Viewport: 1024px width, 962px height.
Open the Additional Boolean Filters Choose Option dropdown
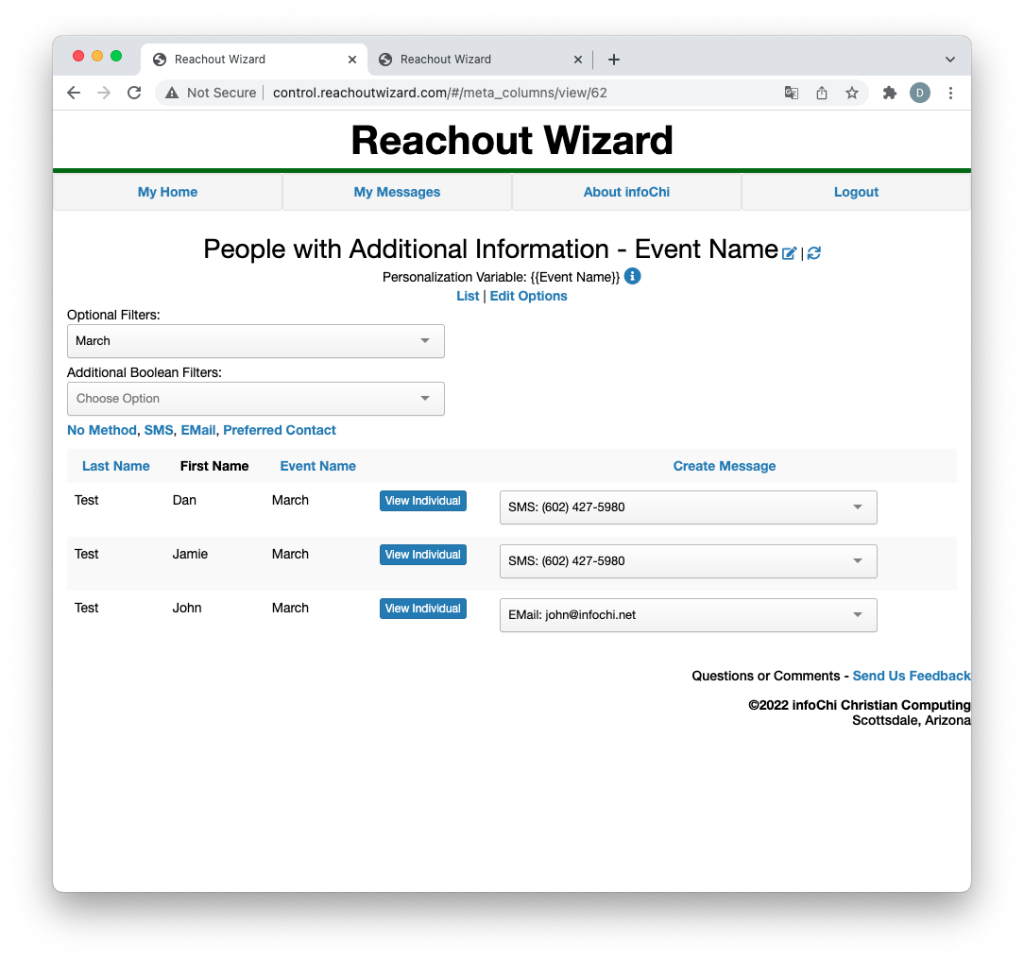pyautogui.click(x=256, y=398)
